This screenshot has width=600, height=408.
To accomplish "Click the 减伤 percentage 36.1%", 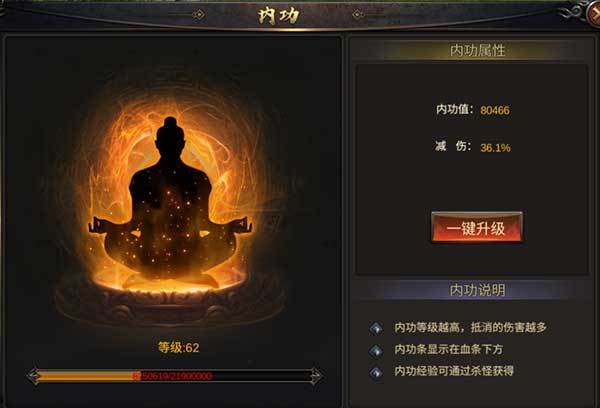I will tap(495, 148).
